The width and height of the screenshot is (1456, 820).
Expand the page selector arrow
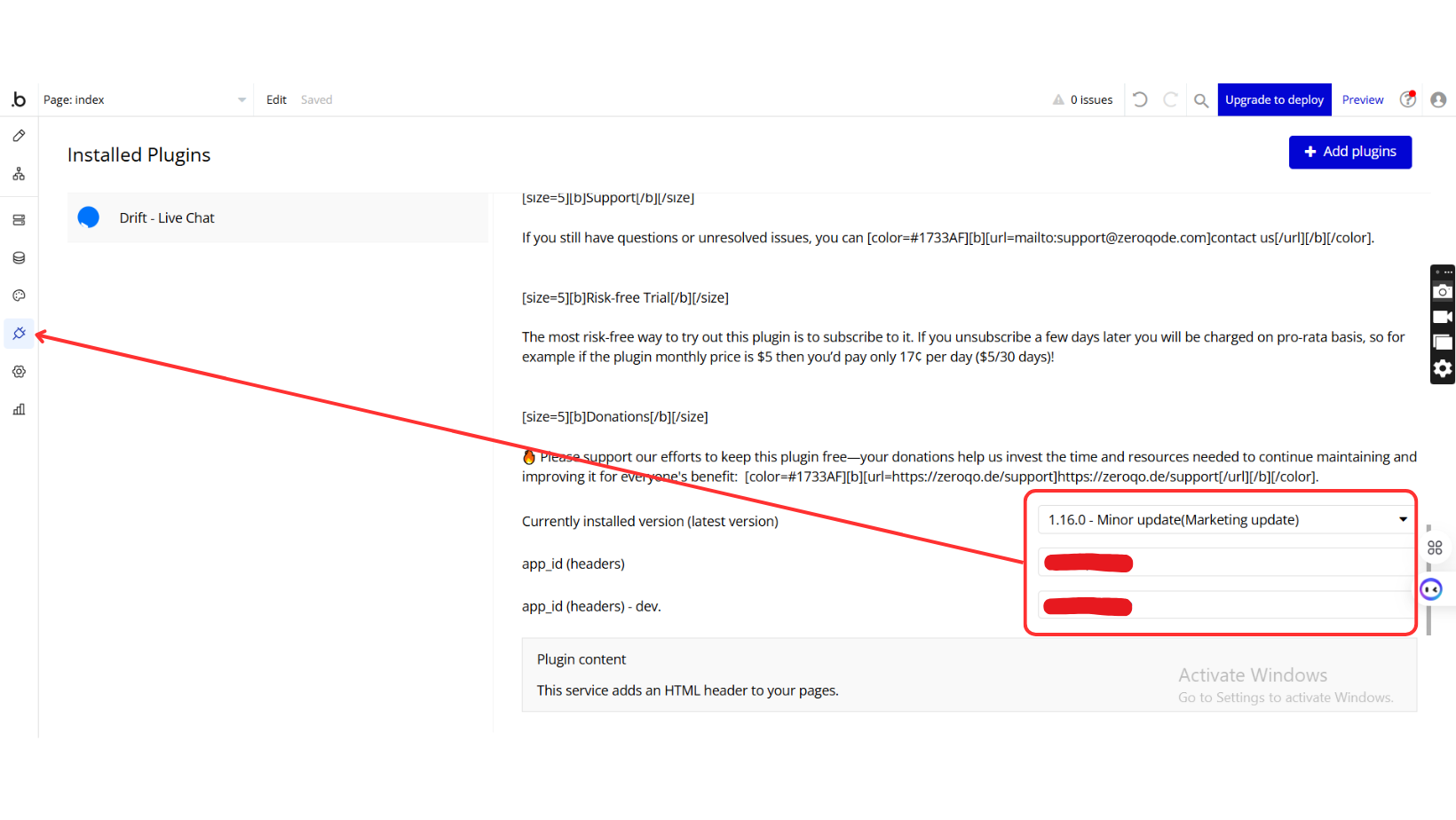[x=241, y=100]
